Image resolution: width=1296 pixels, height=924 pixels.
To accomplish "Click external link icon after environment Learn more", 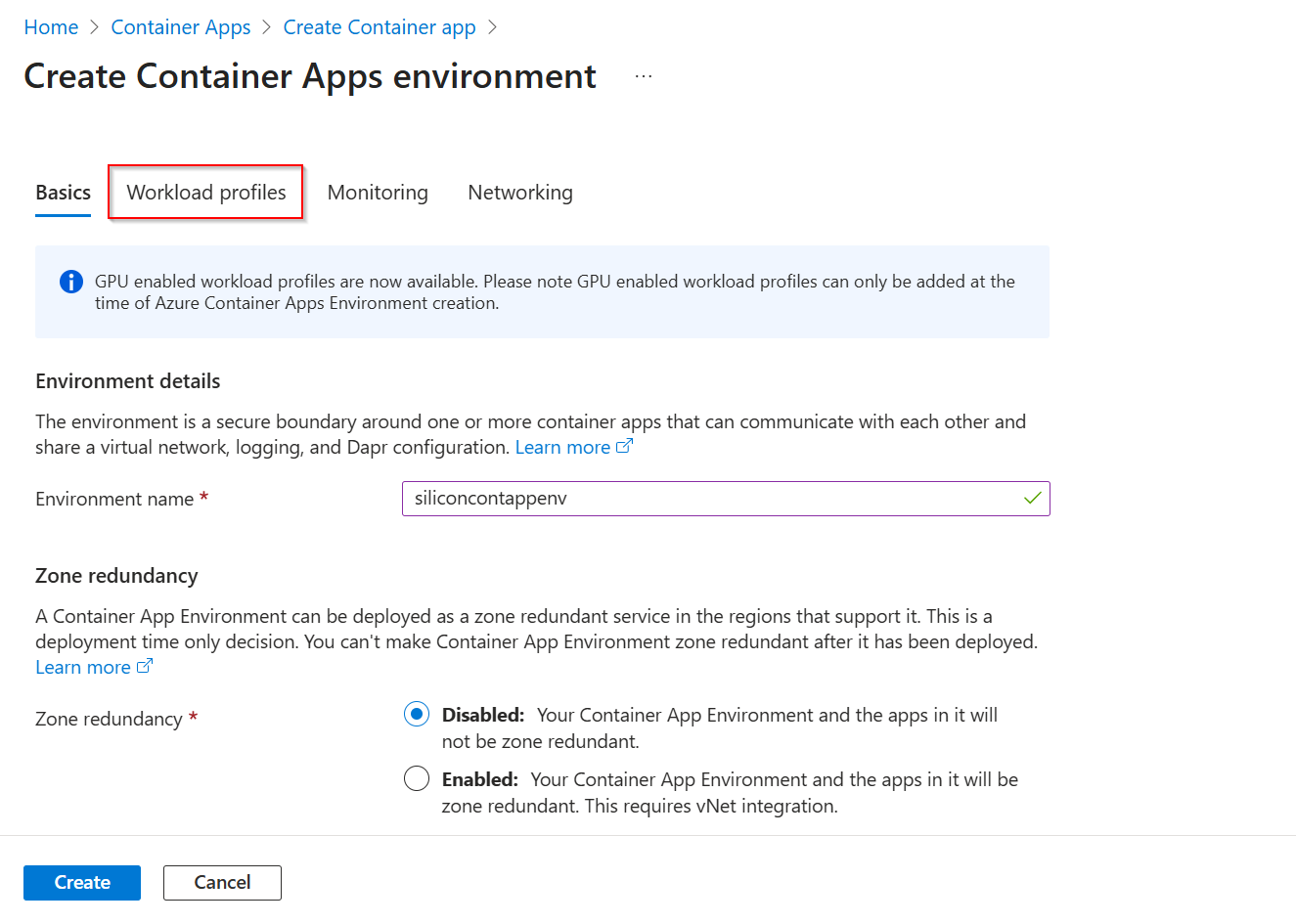I will 624,447.
